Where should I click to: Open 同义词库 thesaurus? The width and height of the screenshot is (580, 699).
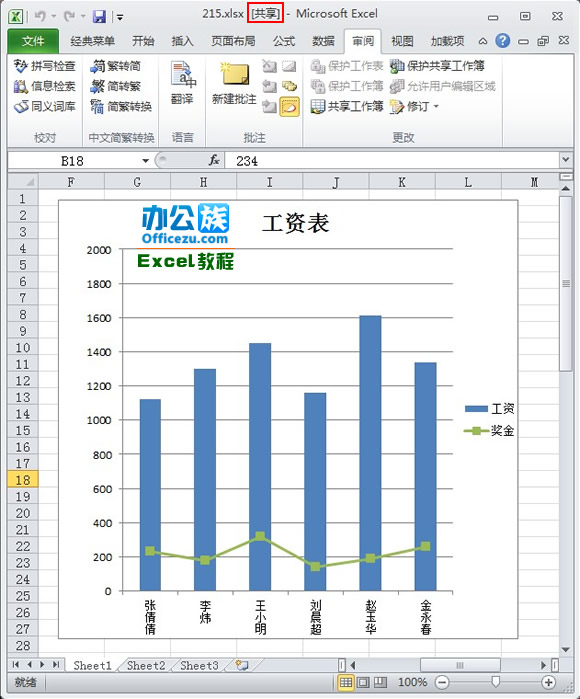coord(45,107)
